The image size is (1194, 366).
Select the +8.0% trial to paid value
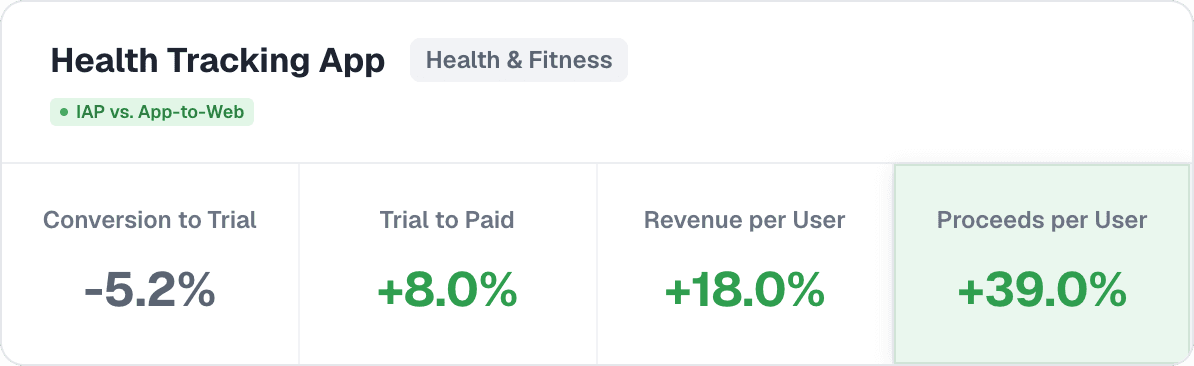(447, 291)
